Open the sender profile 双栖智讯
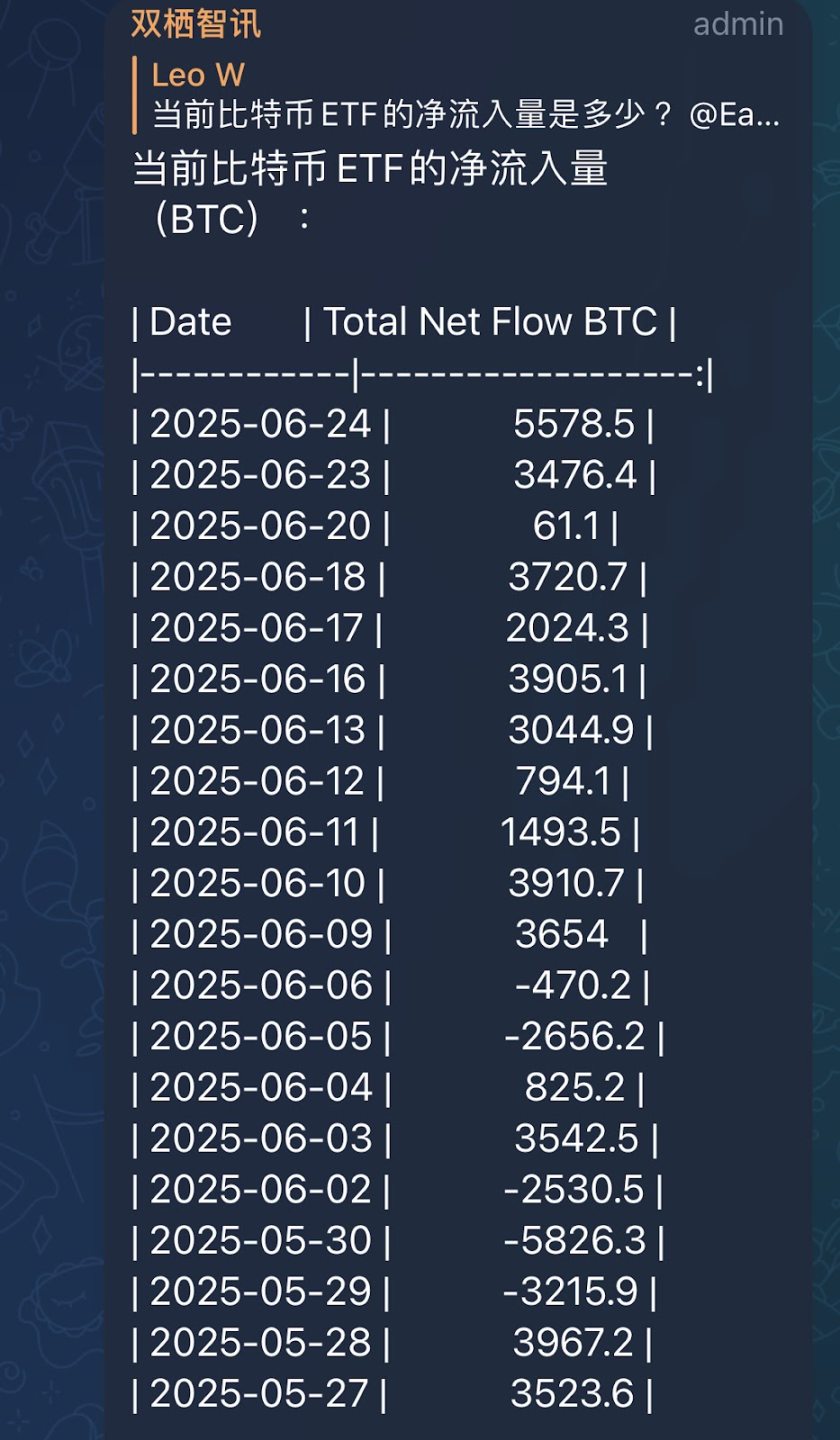The width and height of the screenshot is (840, 1440). [196, 23]
